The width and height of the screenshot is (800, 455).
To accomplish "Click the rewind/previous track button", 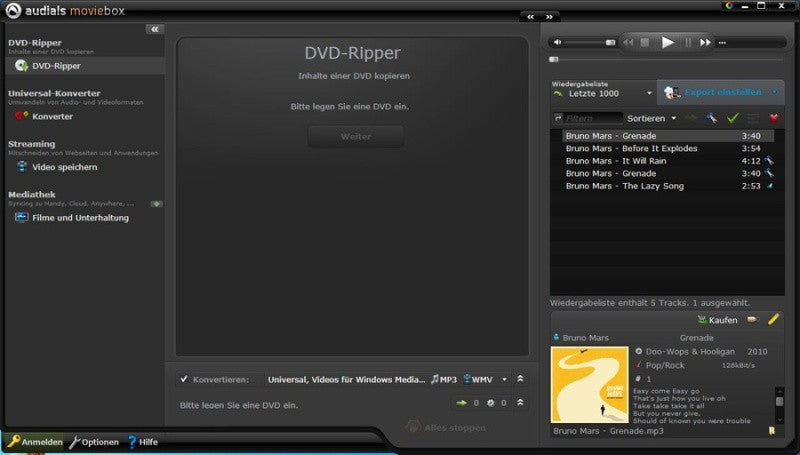I will click(628, 42).
